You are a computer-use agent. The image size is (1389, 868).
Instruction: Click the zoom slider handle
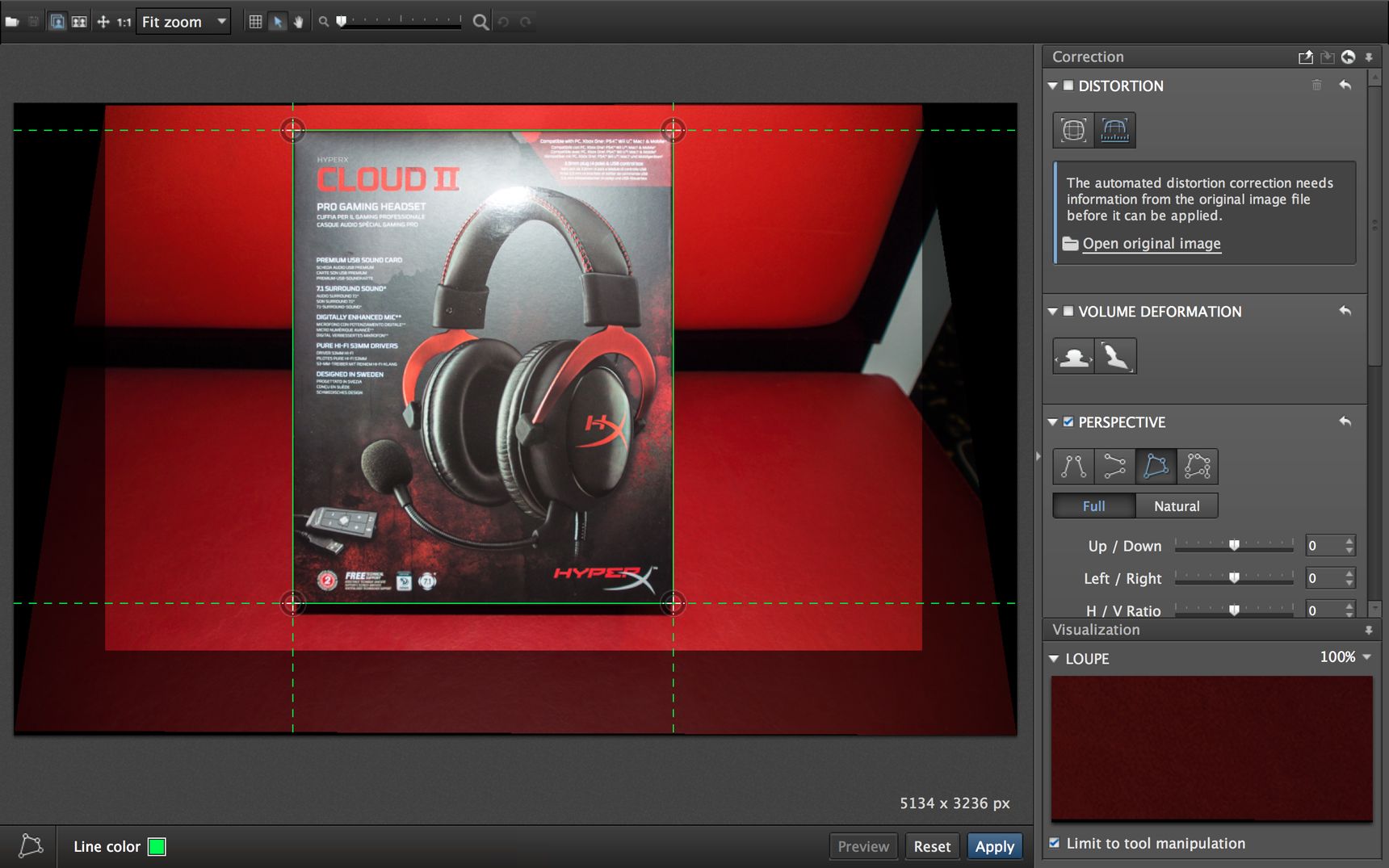[x=342, y=21]
